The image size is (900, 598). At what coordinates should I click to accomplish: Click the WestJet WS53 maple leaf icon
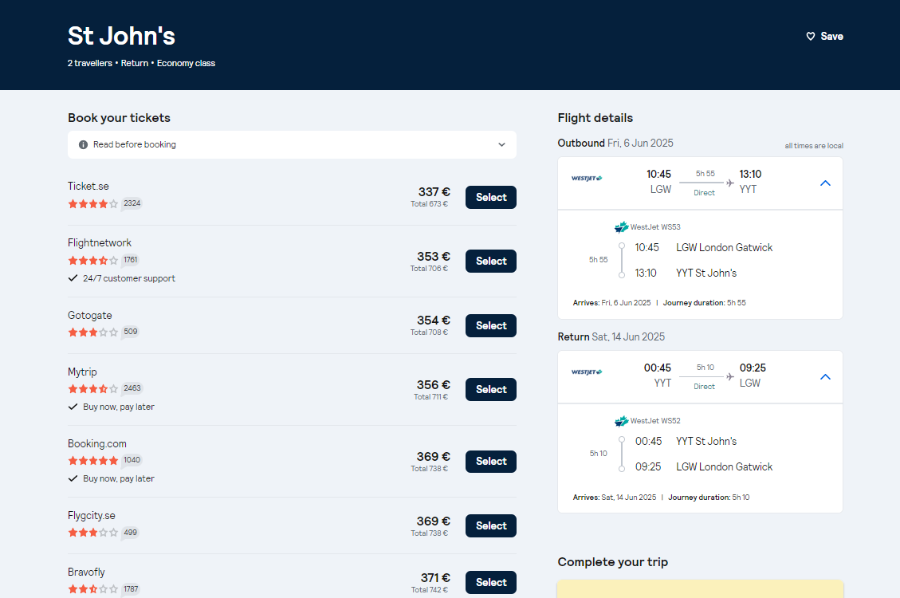click(621, 227)
